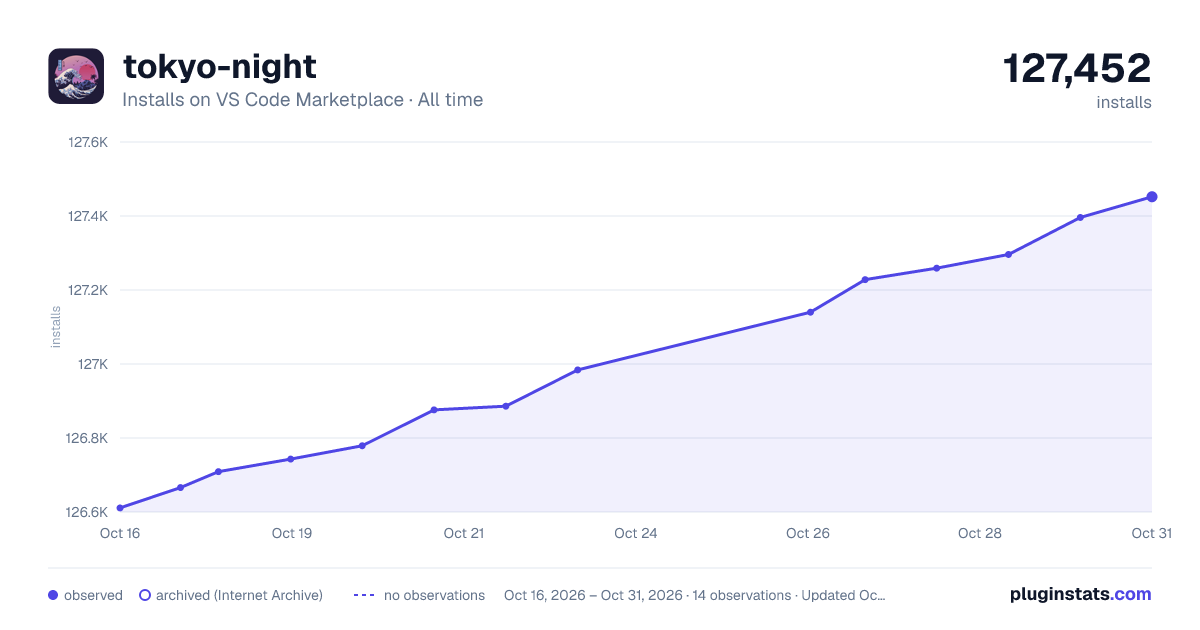Click the filled 'observed' legend dot

point(53,595)
